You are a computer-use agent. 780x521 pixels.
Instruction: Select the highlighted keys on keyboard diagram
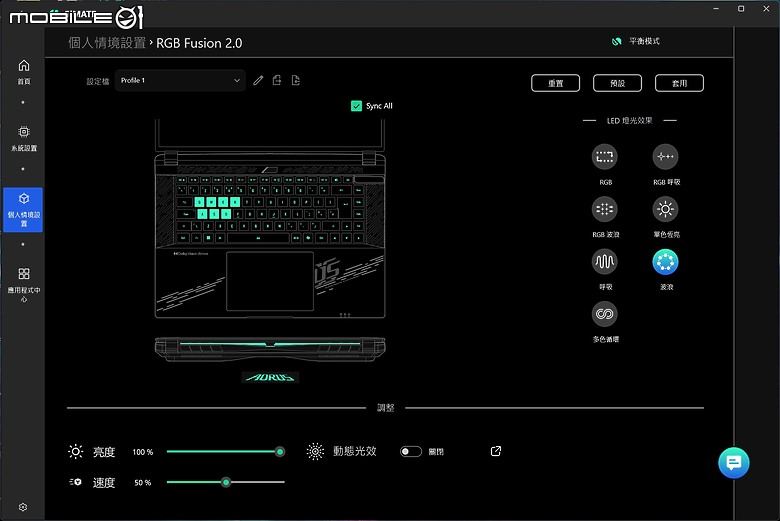pos(217,208)
